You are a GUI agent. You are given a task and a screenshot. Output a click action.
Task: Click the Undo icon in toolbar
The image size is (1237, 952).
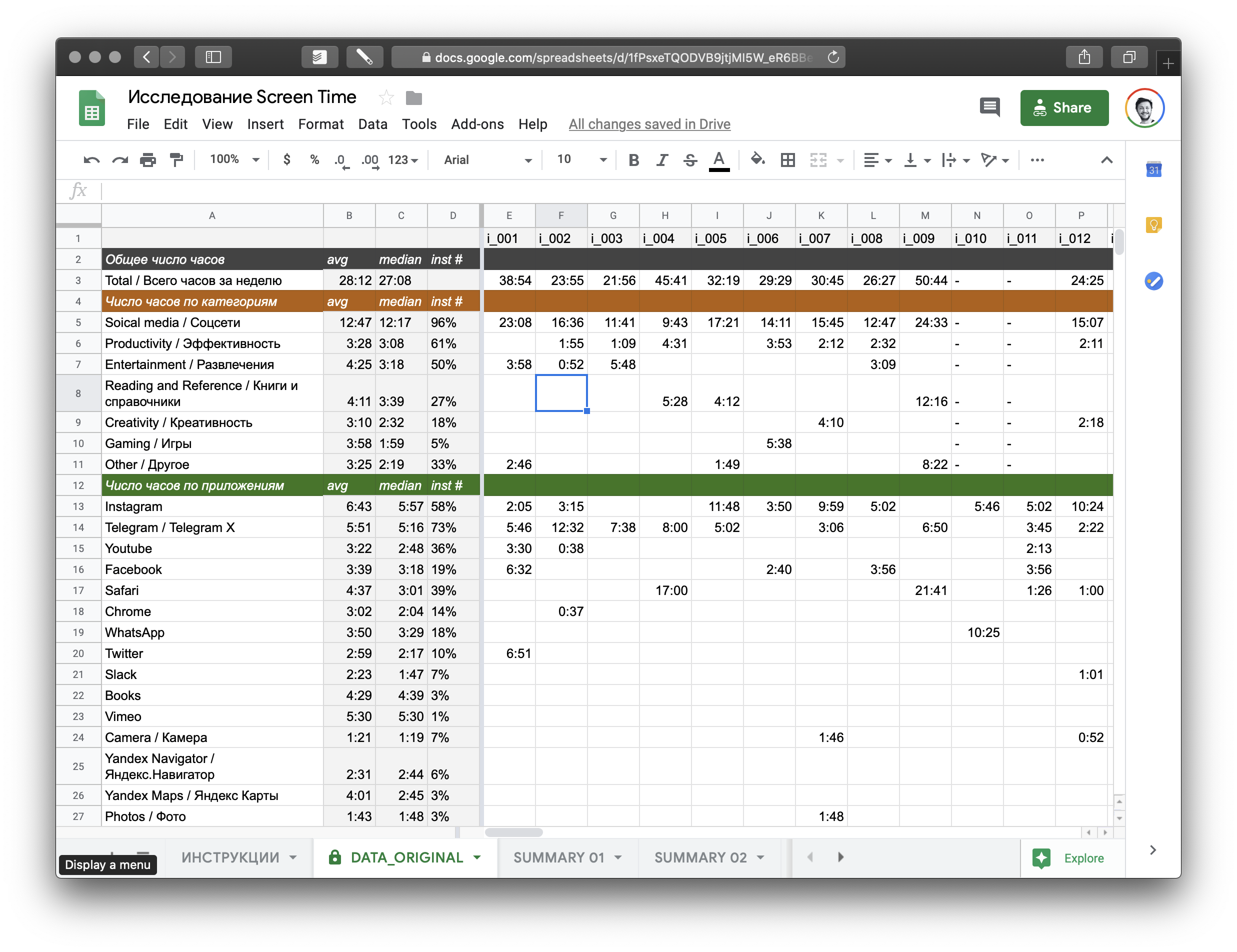coord(91,160)
